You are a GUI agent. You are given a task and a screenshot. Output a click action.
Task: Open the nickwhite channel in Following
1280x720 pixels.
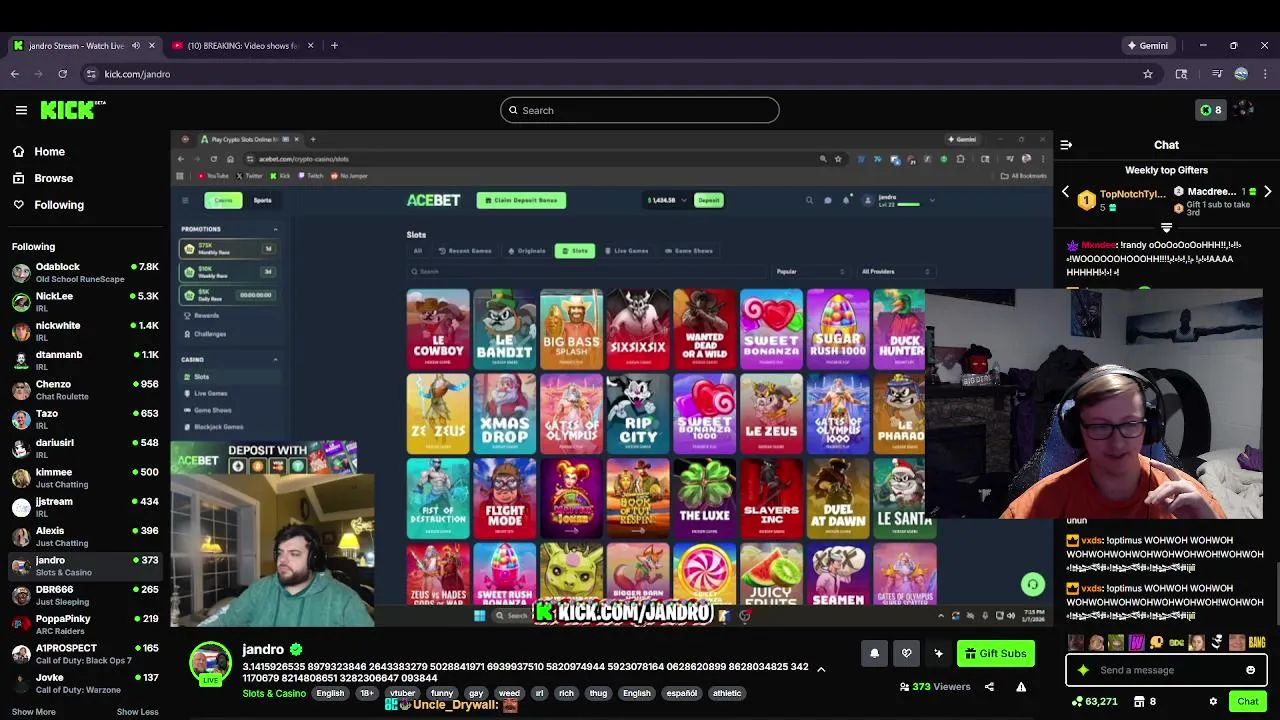point(85,331)
